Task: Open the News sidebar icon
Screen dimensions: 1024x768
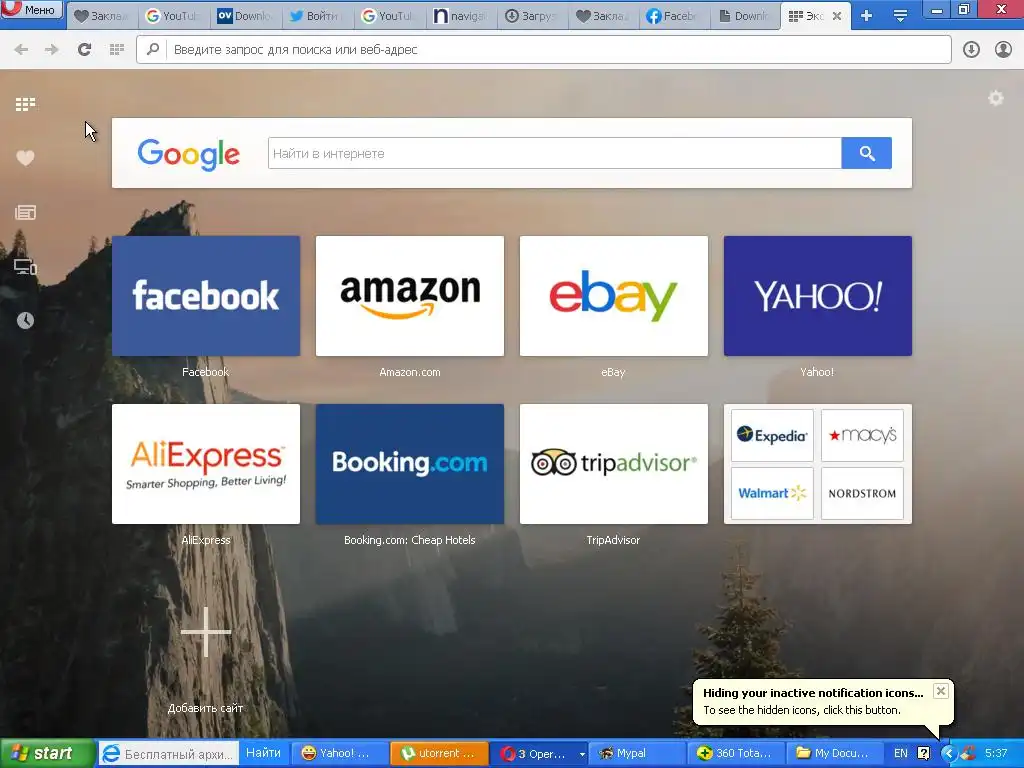Action: click(x=25, y=212)
